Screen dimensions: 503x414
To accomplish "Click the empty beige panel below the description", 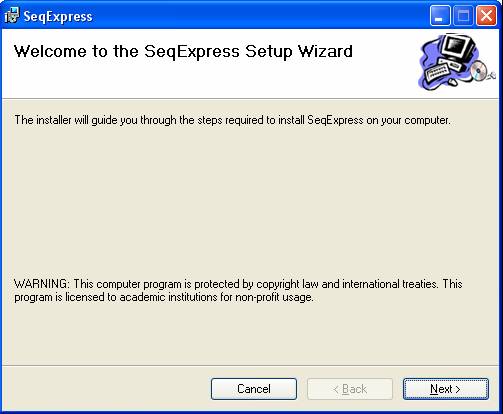I will (250, 200).
